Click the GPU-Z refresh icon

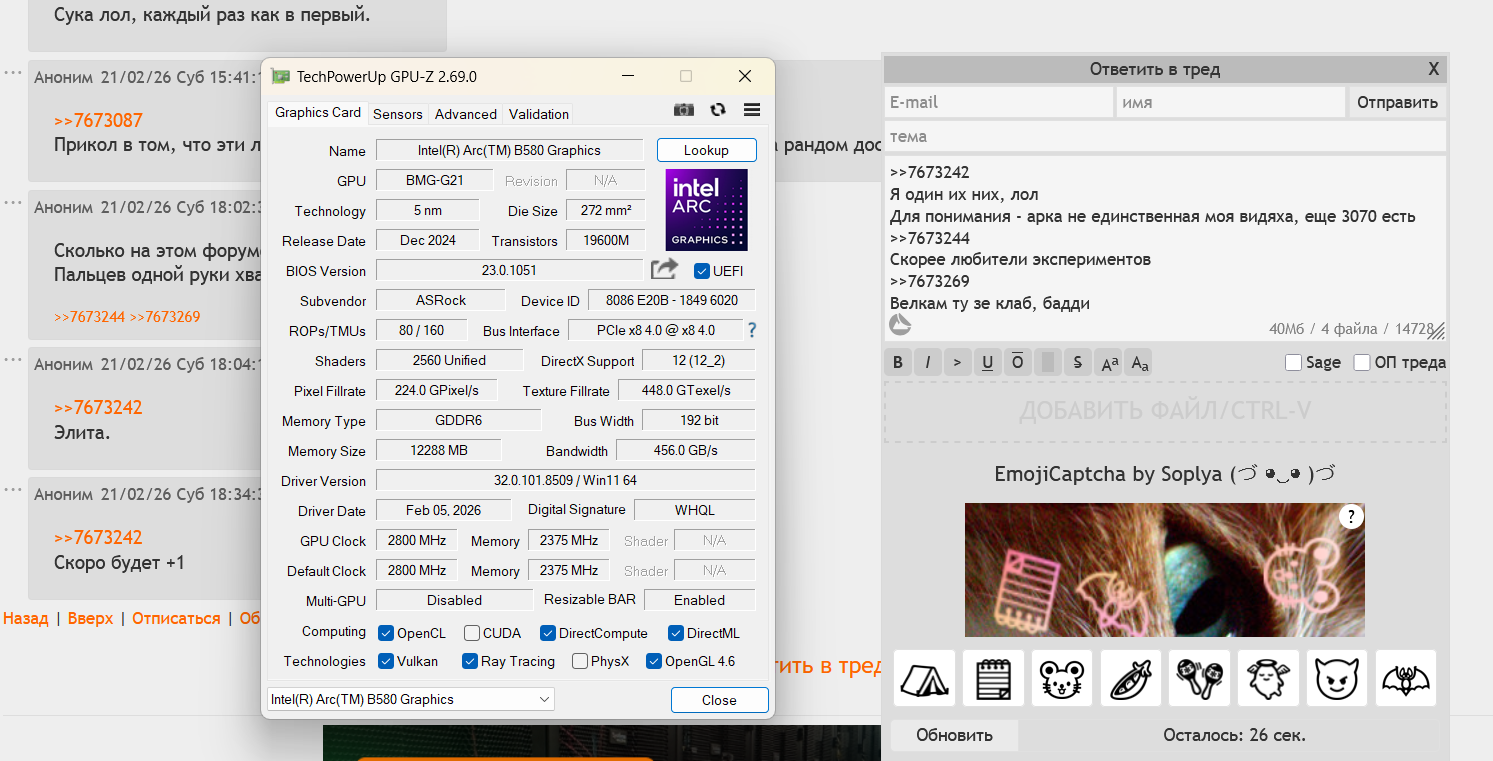click(718, 110)
